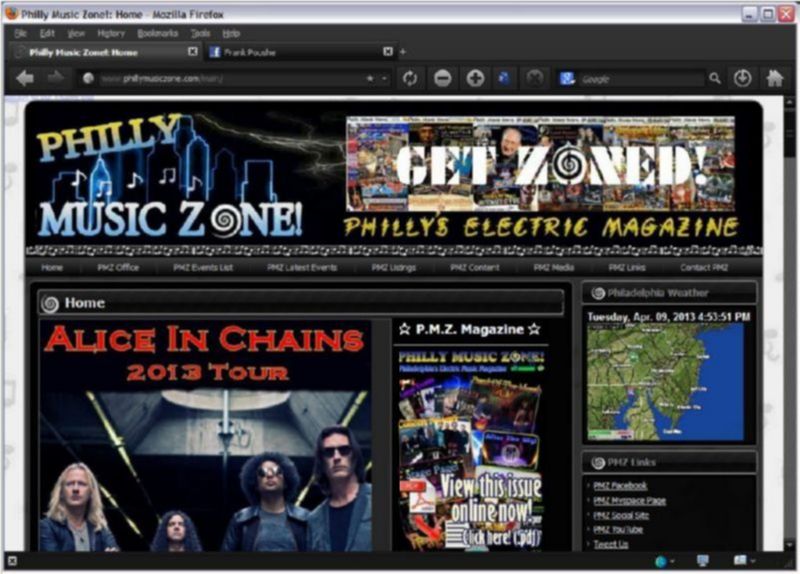The height and width of the screenshot is (574, 800).
Task: Open PMZ Listings in the site navigation
Action: pos(394,267)
